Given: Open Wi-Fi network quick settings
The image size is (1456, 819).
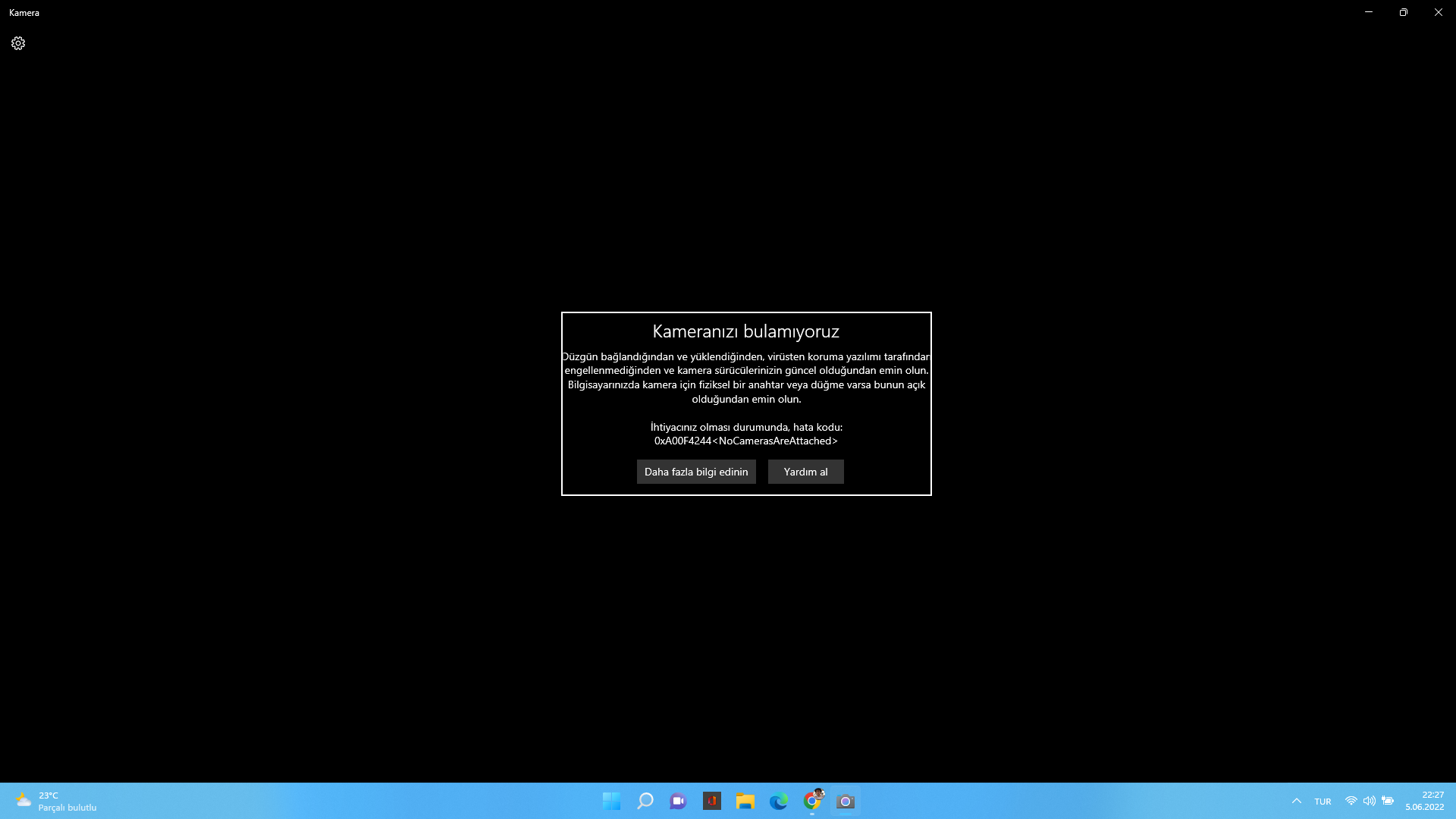Looking at the screenshot, I should 1351,801.
